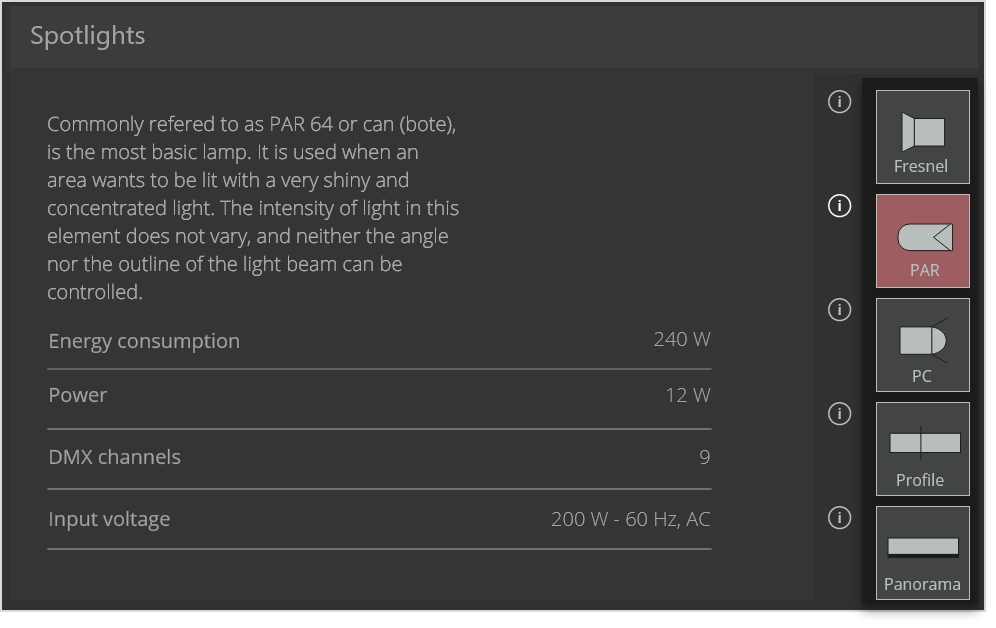996x628 pixels.
Task: Click the info icon beside PAR
Action: (840, 206)
